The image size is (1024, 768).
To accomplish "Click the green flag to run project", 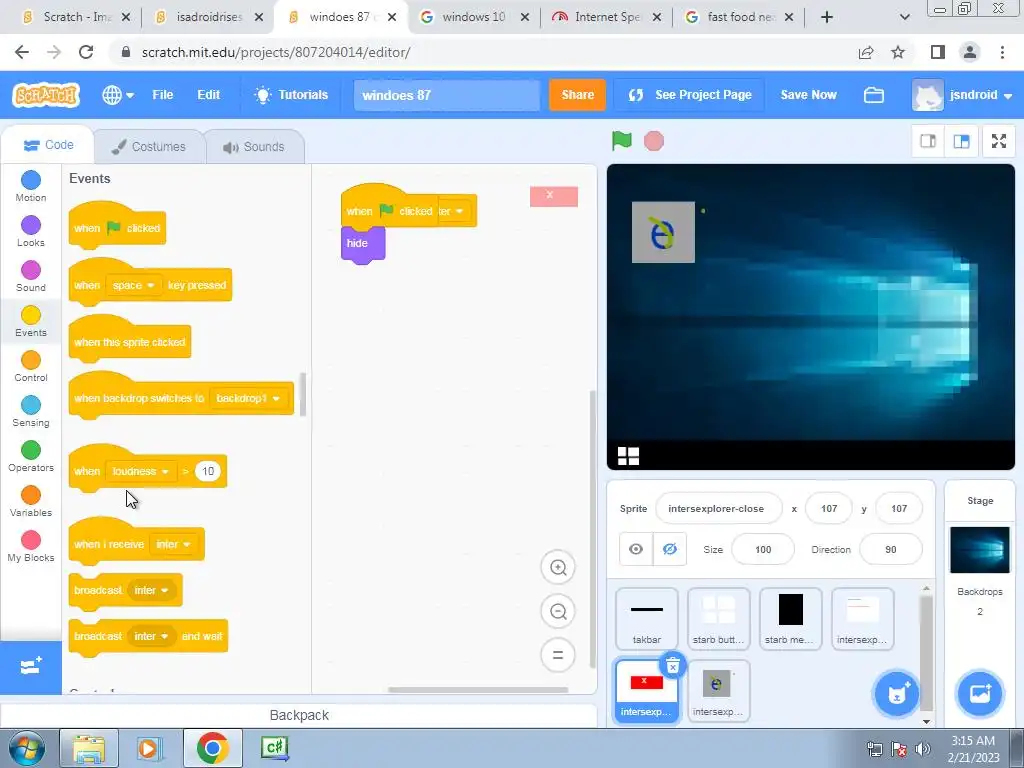I will 621,140.
